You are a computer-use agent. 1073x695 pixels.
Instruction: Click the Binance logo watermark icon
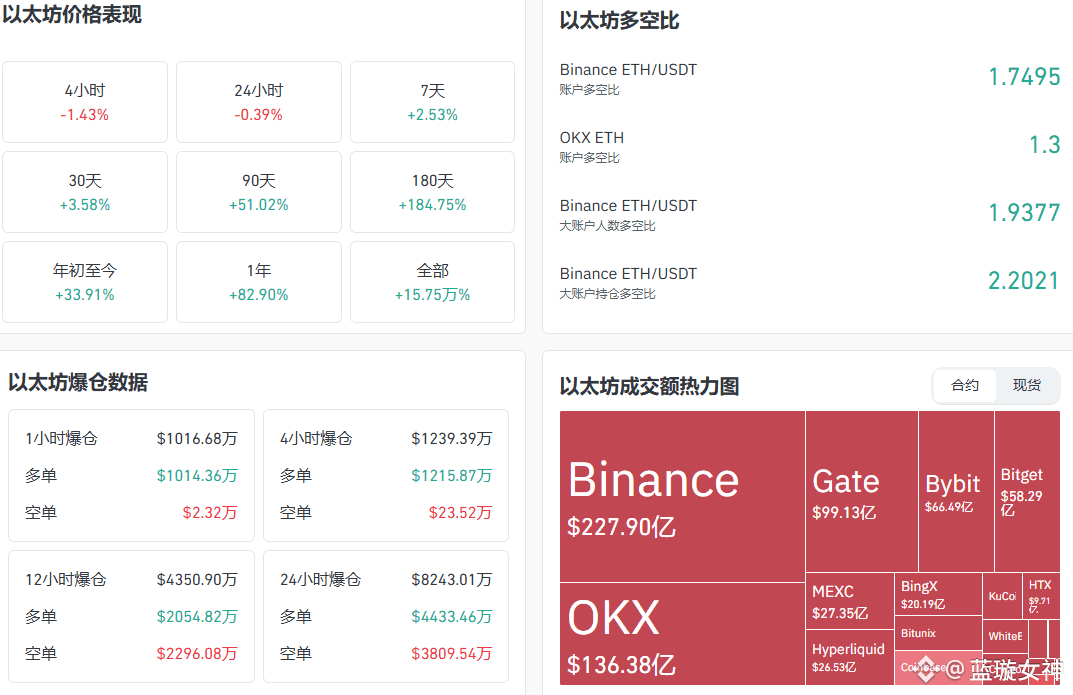[x=927, y=668]
